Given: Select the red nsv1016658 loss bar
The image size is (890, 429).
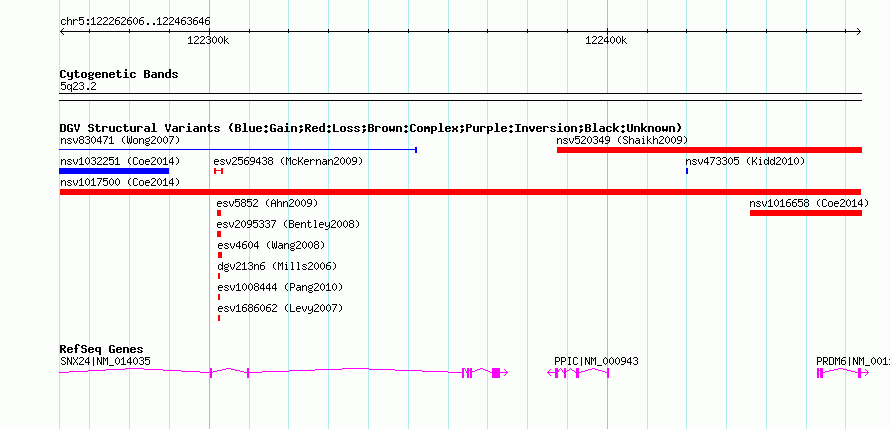Looking at the screenshot, I should point(806,213).
